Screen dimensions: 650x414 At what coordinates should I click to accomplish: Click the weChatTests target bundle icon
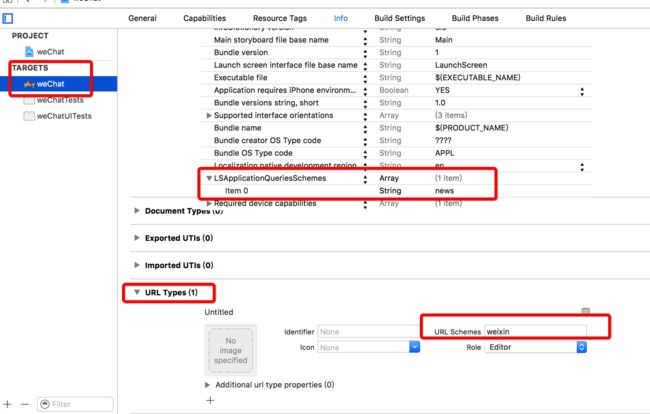click(x=29, y=100)
